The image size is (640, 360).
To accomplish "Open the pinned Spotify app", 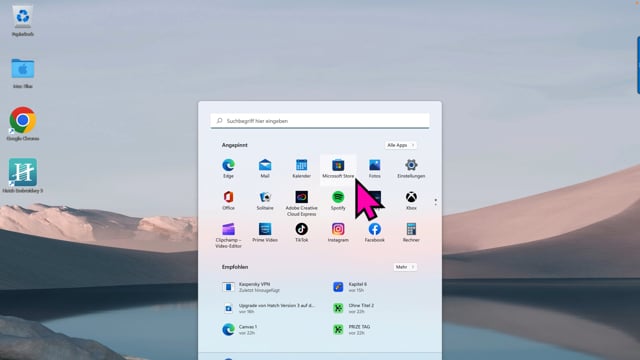I will tap(338, 201).
